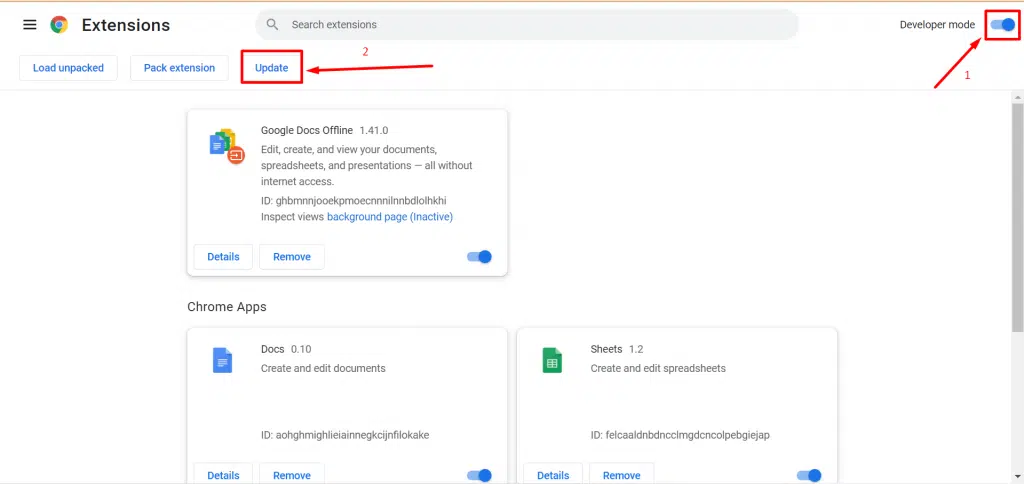1024x484 pixels.
Task: Click the Chrome logo icon
Action: coord(59,25)
